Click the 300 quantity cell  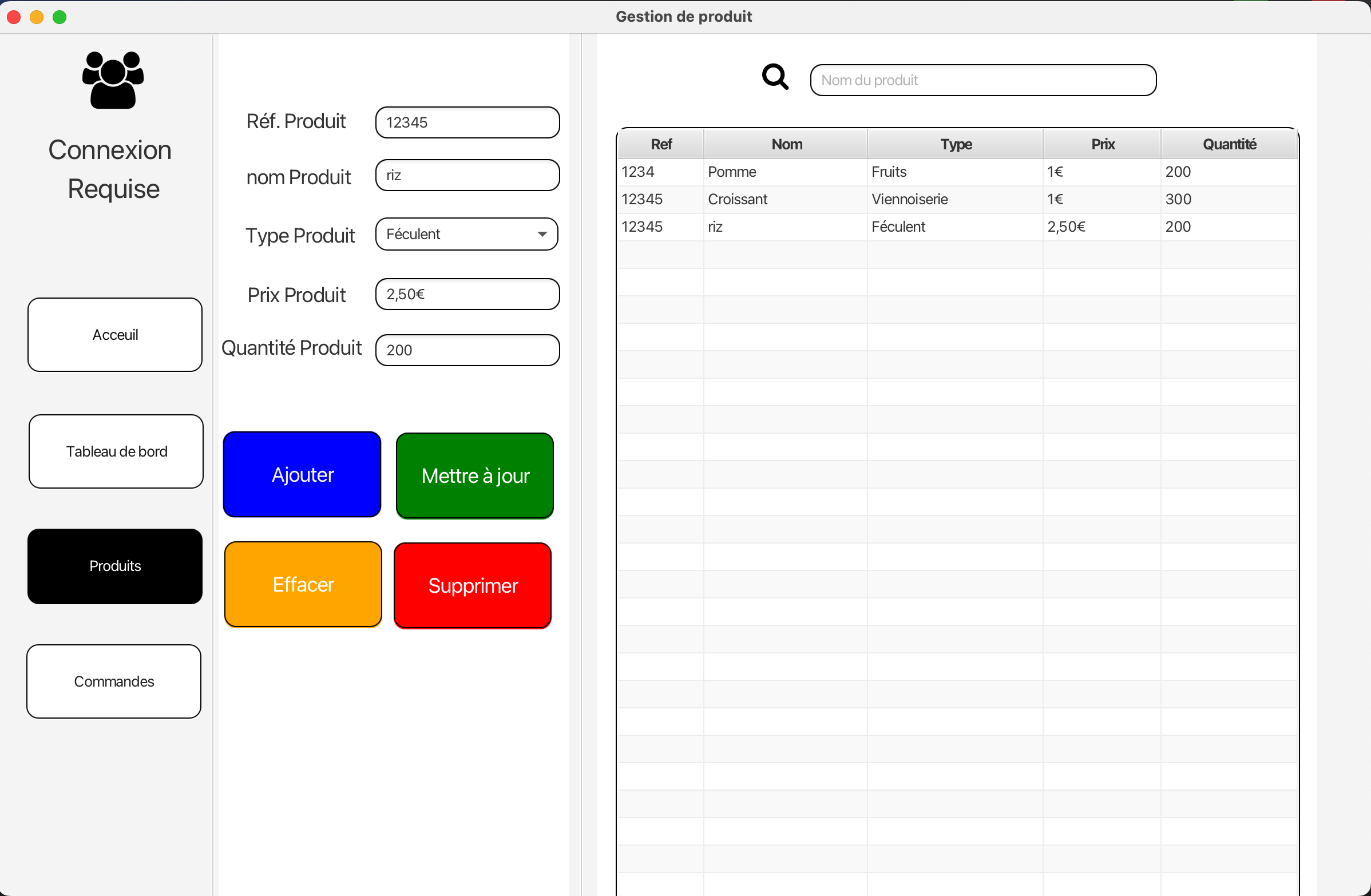1229,199
